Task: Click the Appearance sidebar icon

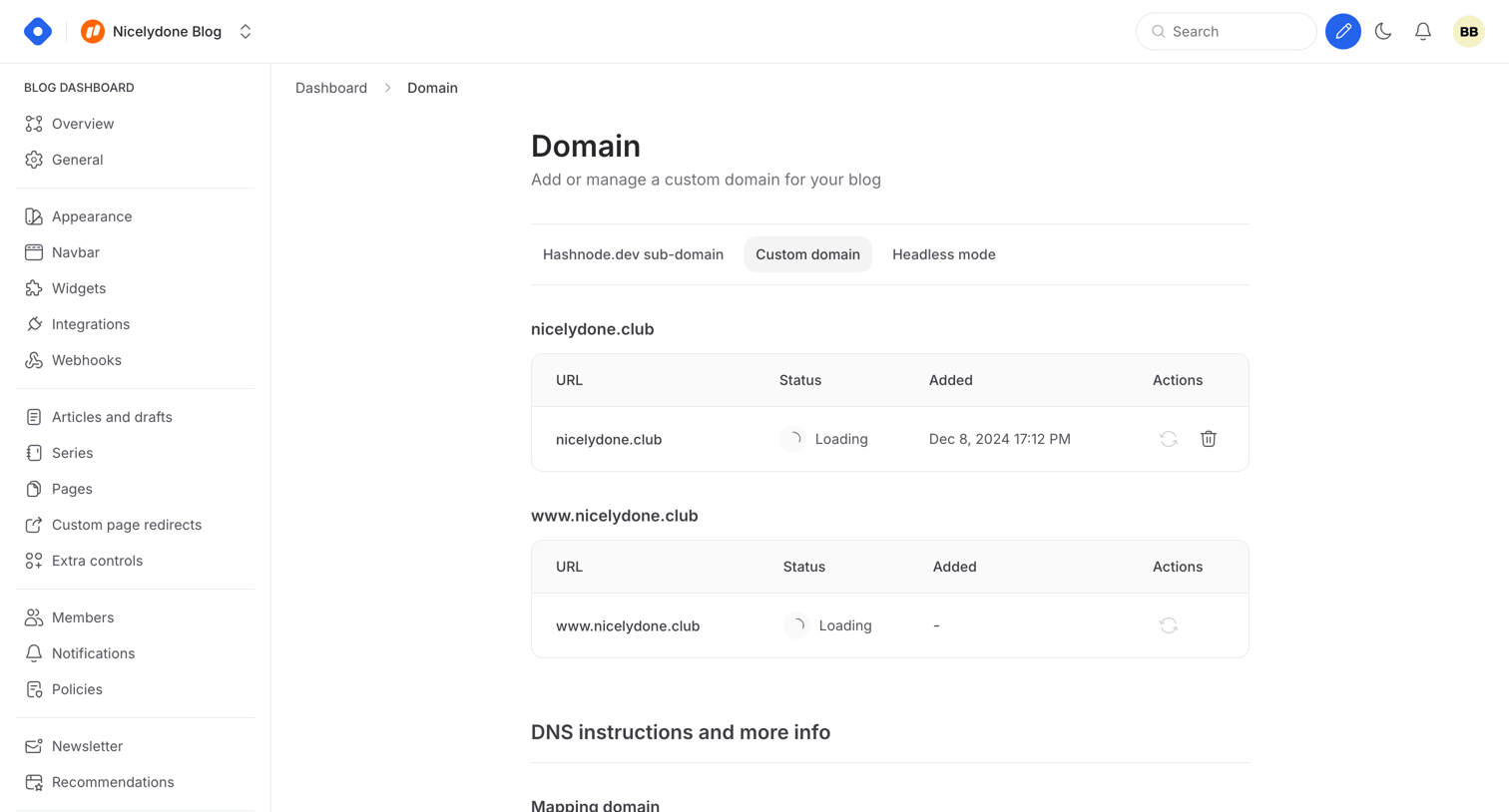Action: click(x=34, y=216)
